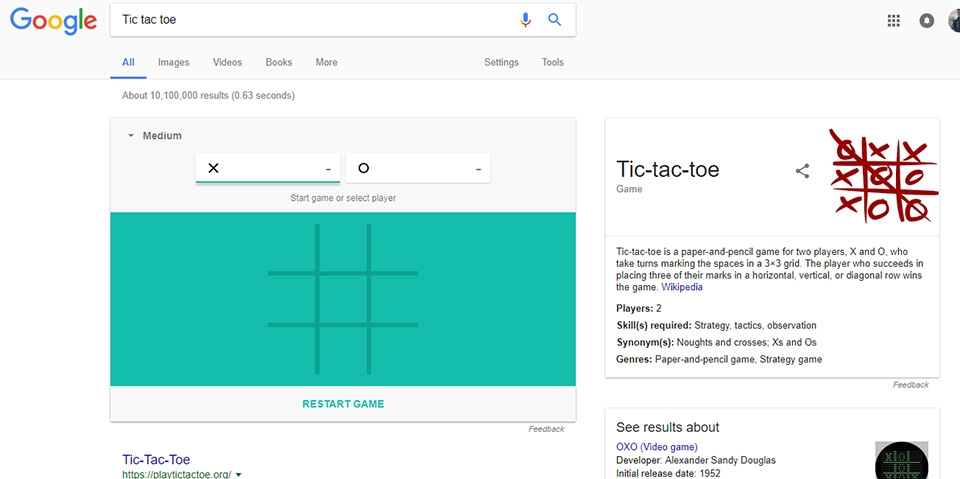This screenshot has height=479, width=960.
Task: Expand playtictactoe.org result options arrow
Action: (239, 474)
